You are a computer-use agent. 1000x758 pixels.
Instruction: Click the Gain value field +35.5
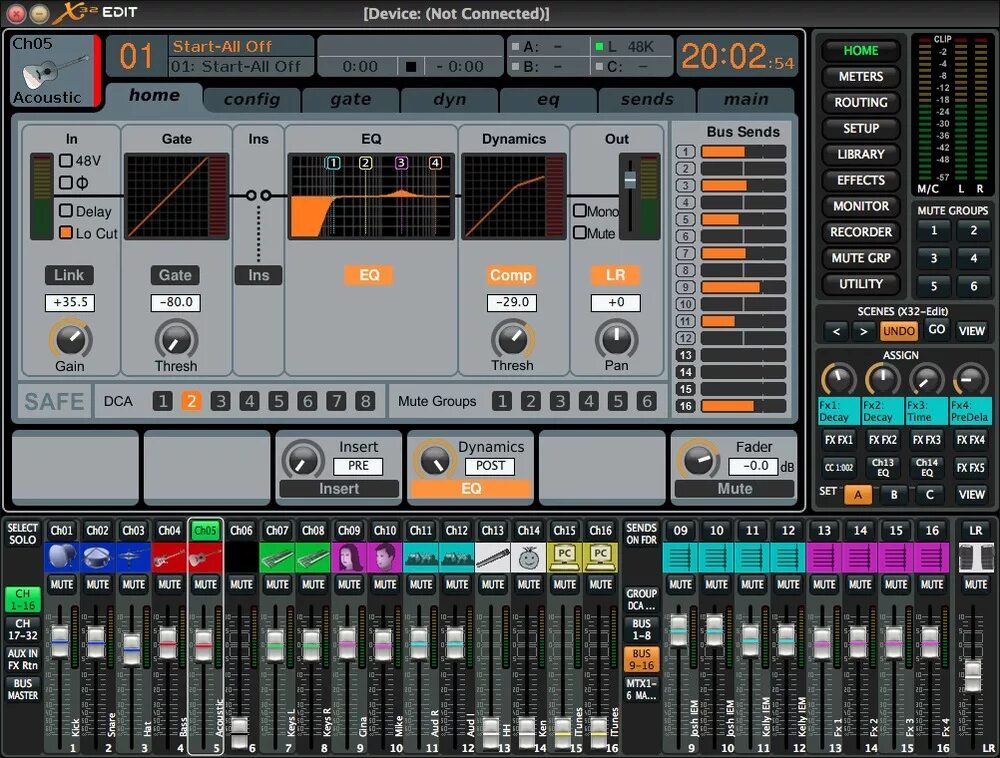coord(70,302)
